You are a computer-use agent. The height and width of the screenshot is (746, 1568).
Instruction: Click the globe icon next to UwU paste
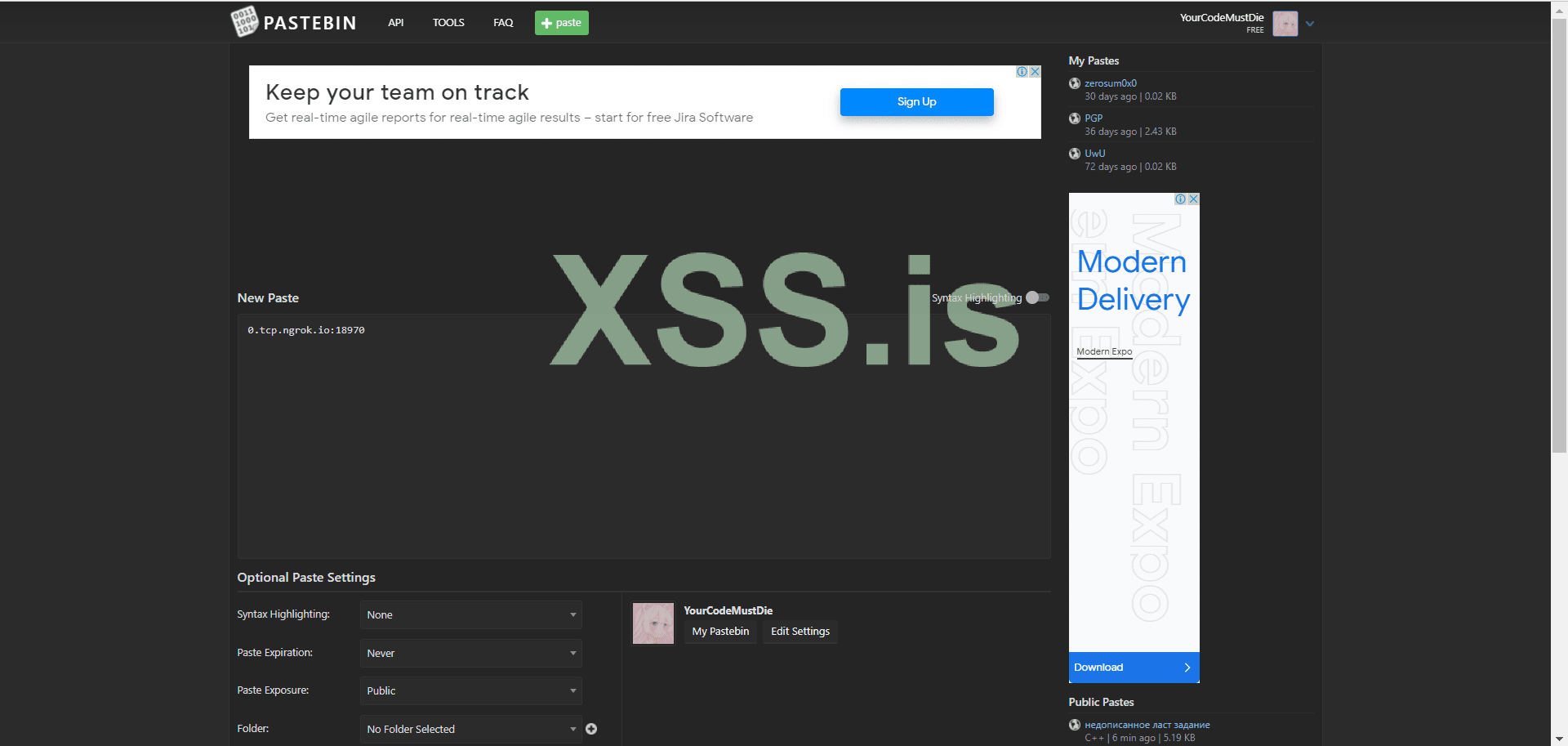pos(1075,154)
